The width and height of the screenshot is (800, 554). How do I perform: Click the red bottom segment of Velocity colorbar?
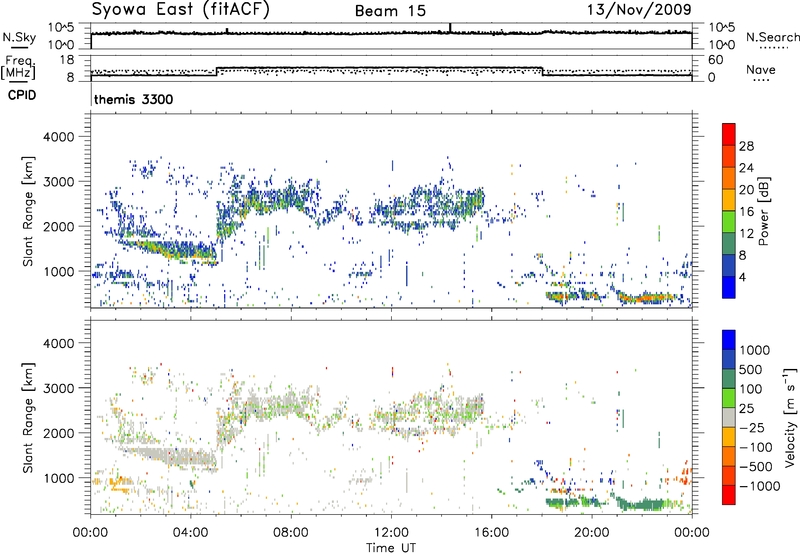729,495
